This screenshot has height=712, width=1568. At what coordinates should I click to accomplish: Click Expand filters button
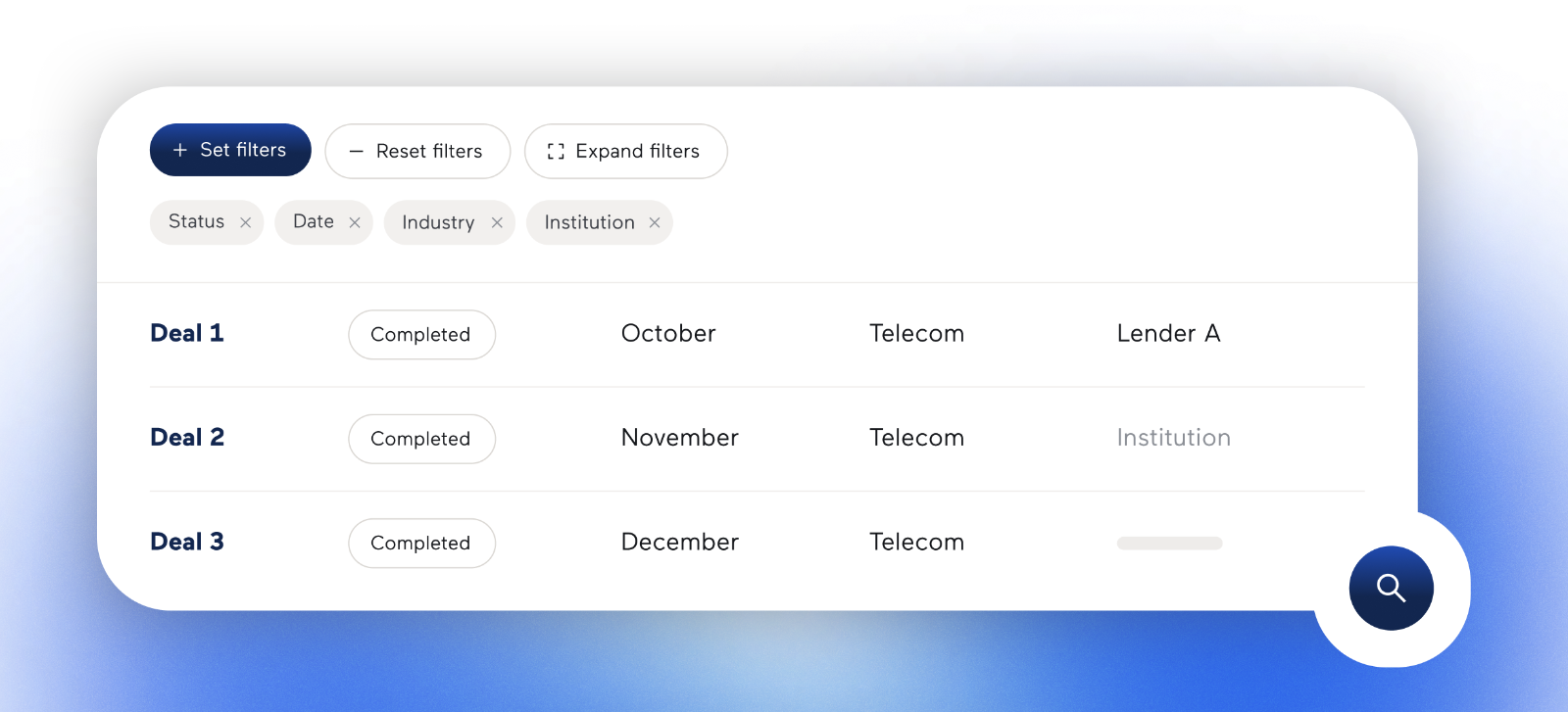tap(626, 151)
